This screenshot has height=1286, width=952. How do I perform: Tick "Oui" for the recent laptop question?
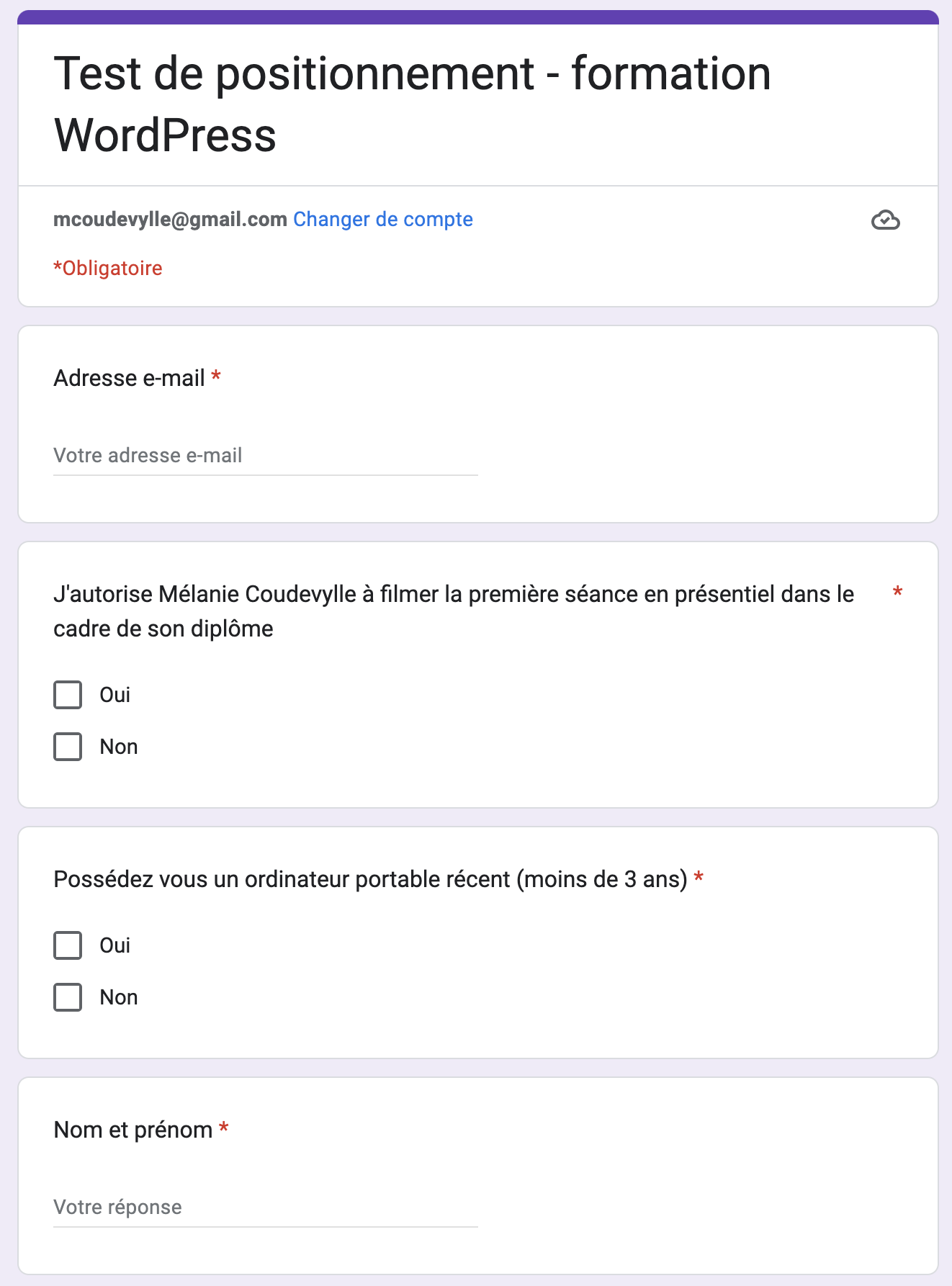click(x=68, y=945)
